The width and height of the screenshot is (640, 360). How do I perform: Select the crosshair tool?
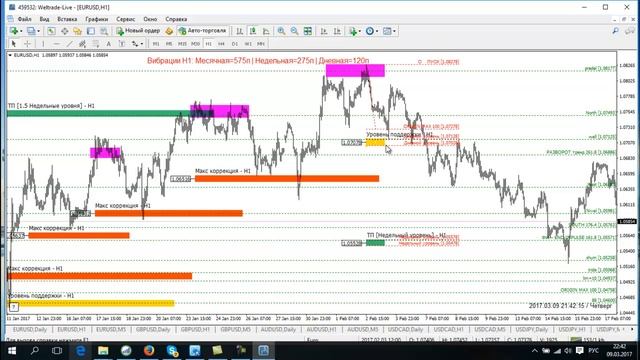(x=27, y=44)
